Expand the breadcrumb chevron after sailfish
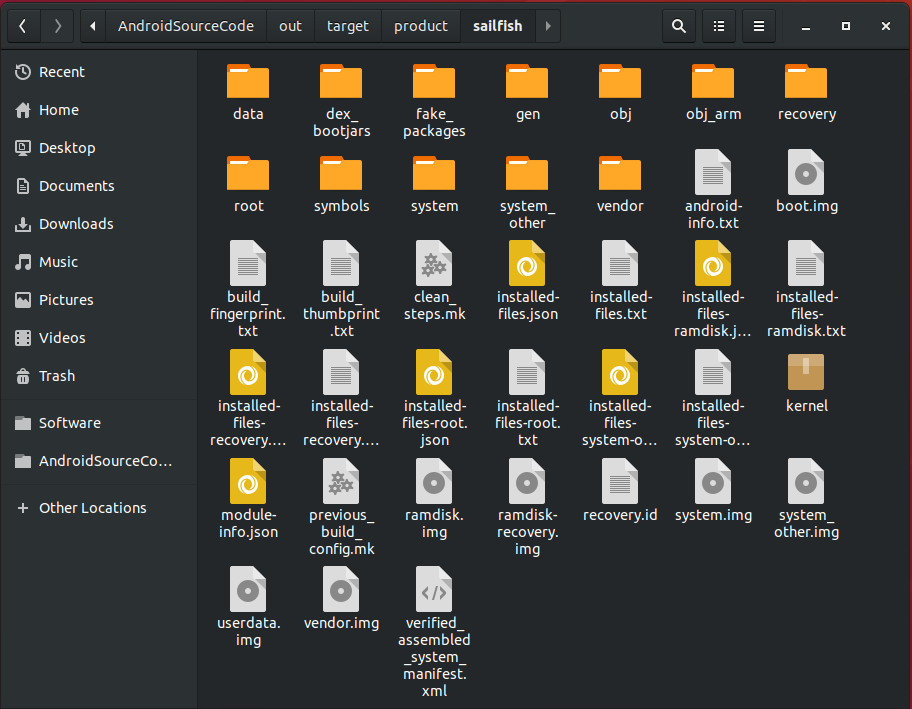 click(x=547, y=26)
